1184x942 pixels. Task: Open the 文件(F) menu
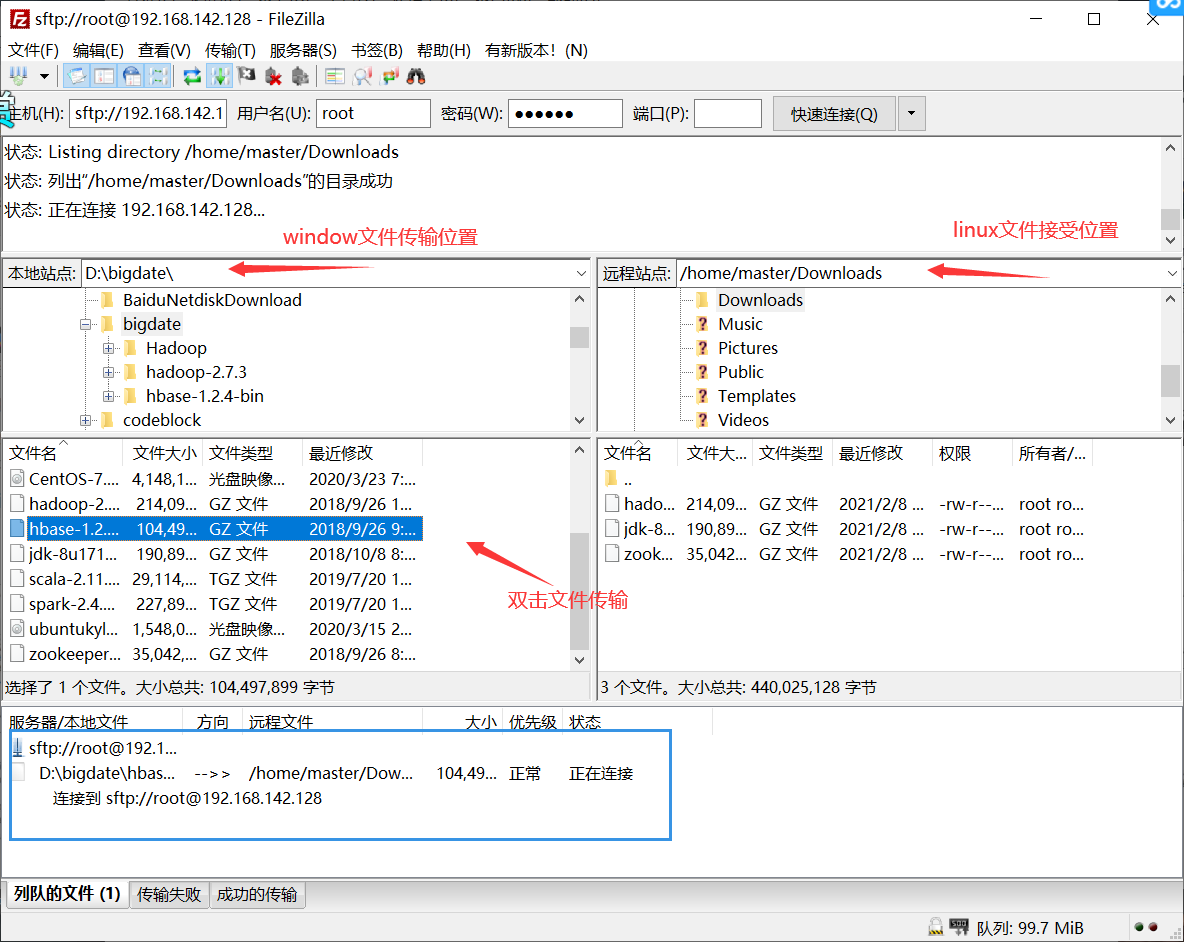(x=33, y=51)
